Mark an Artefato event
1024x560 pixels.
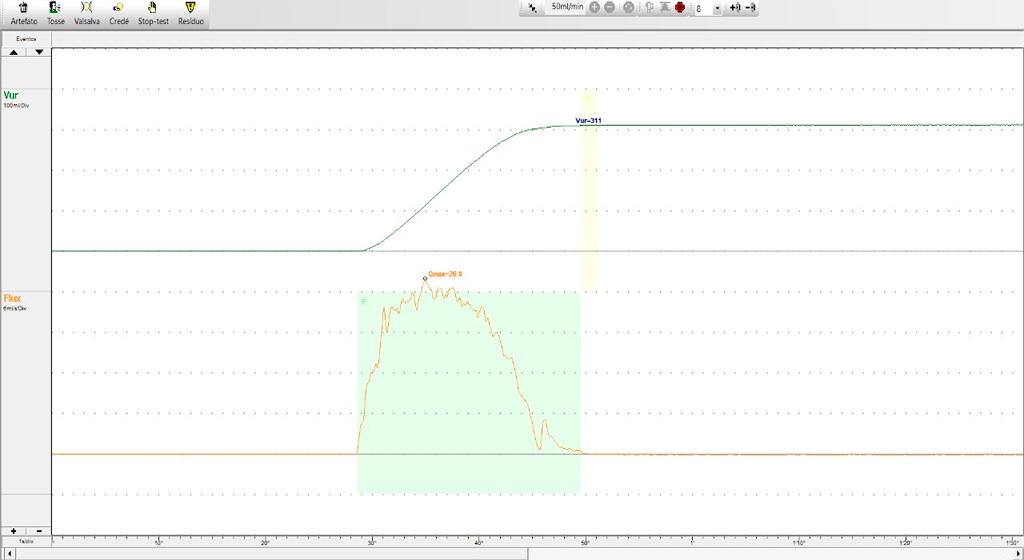(23, 12)
